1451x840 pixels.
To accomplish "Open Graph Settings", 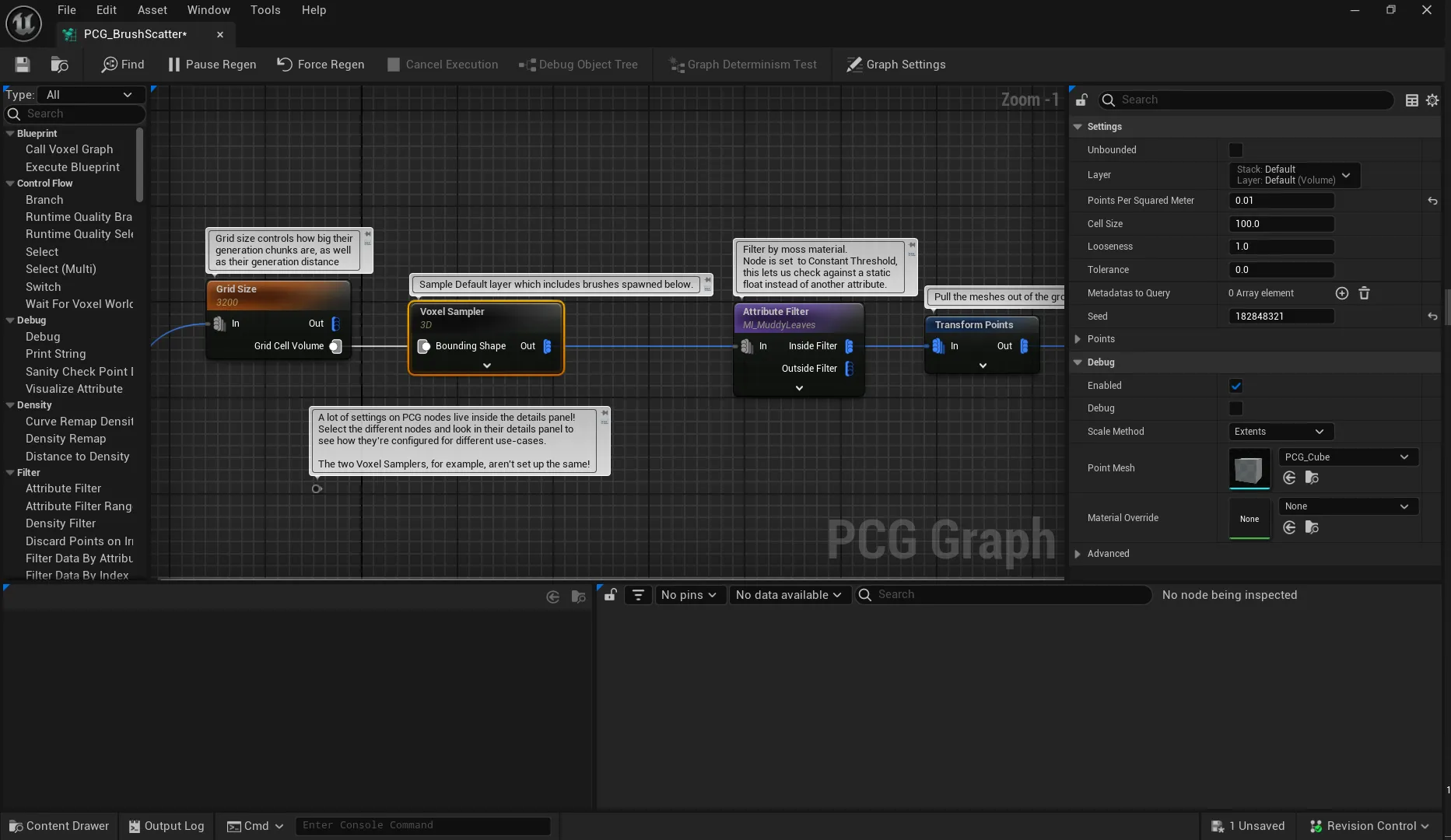I will point(853,65).
